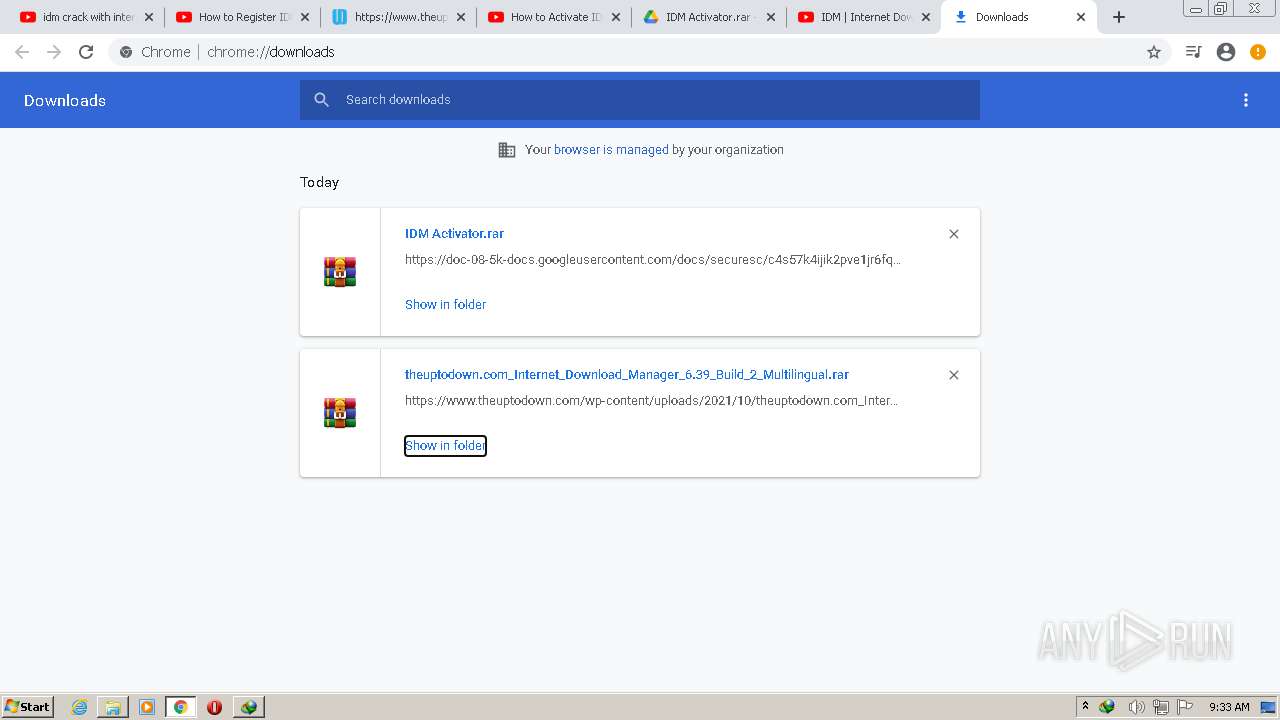Show Internet_Download_Manager rar in folder
Viewport: 1280px width, 720px height.
(x=445, y=446)
